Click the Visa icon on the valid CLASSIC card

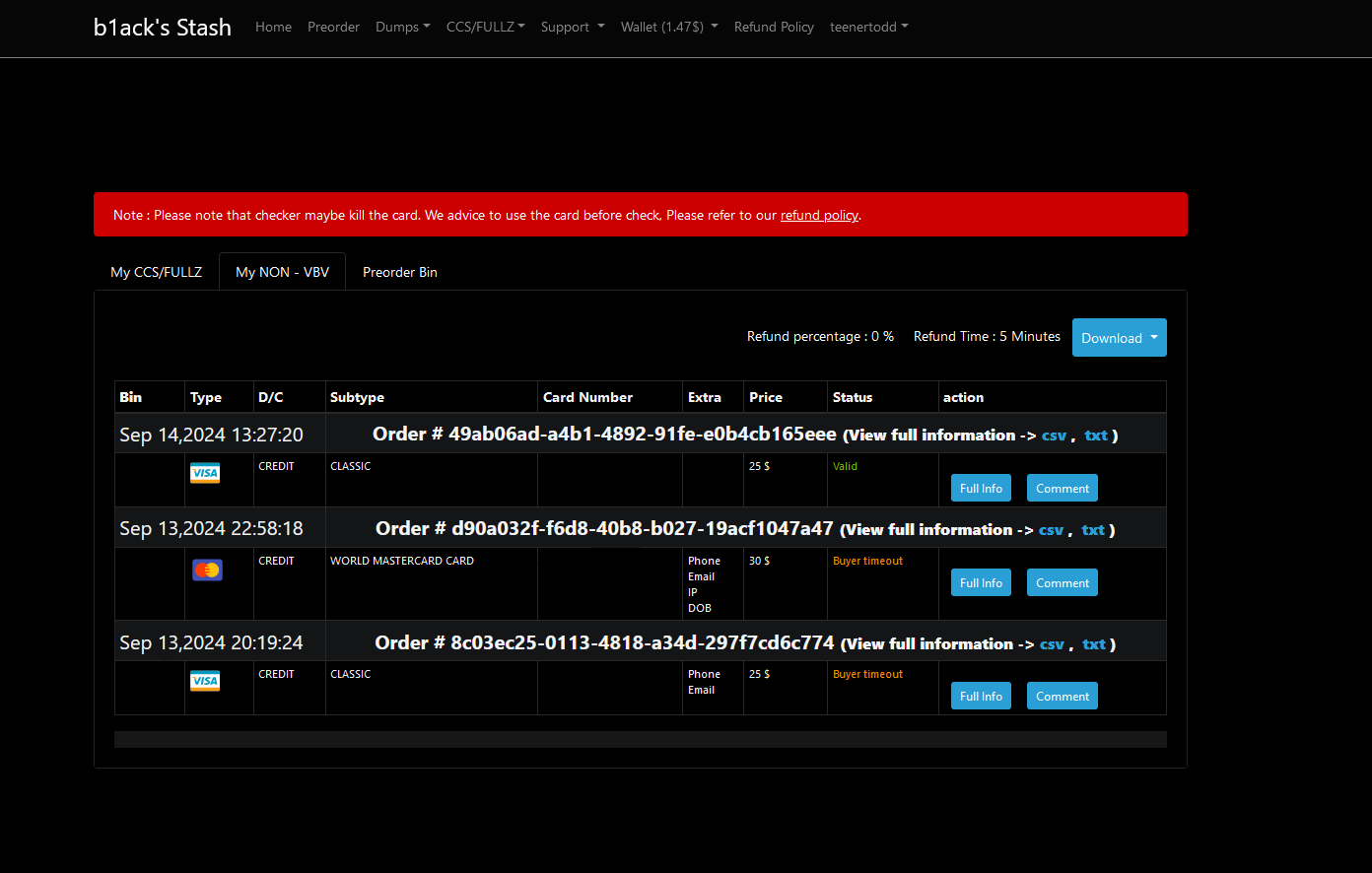205,473
